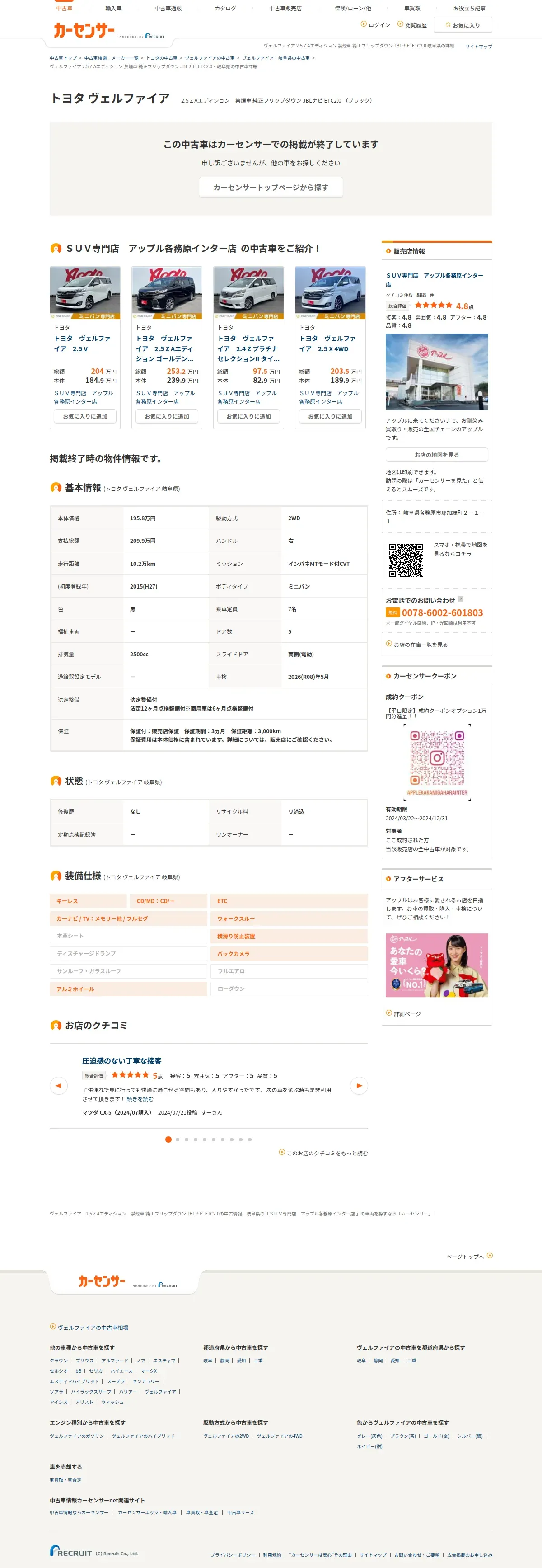Select the second review carousel dot

(x=178, y=1140)
